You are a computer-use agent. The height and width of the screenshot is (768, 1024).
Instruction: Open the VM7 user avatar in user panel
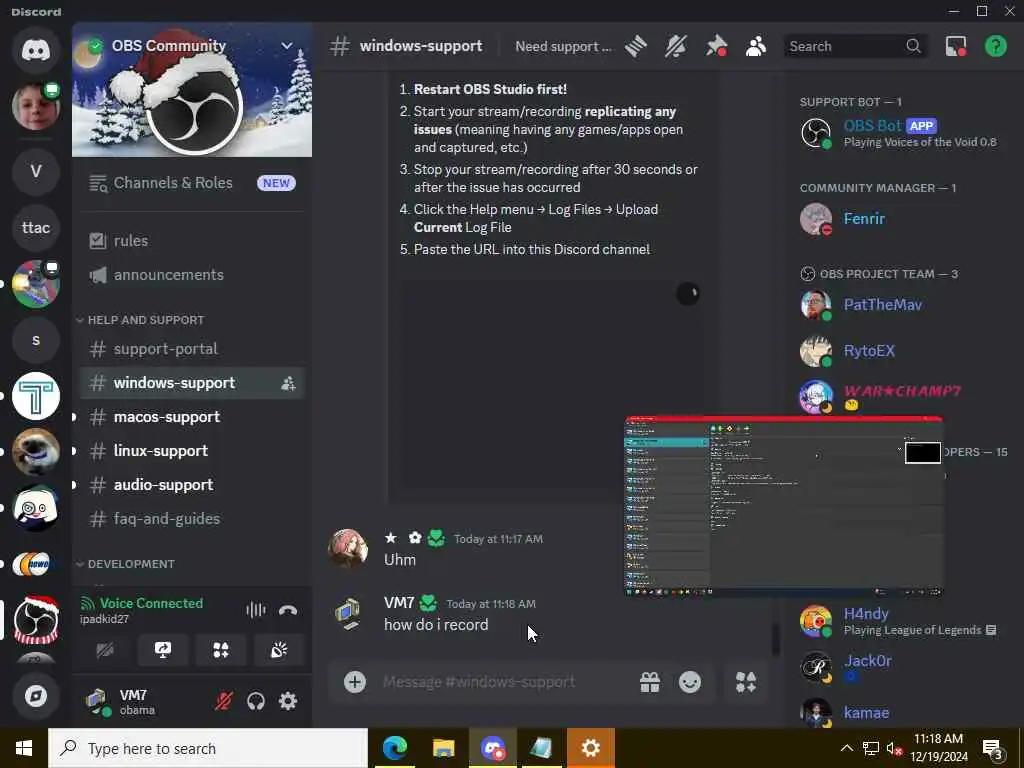[98, 701]
